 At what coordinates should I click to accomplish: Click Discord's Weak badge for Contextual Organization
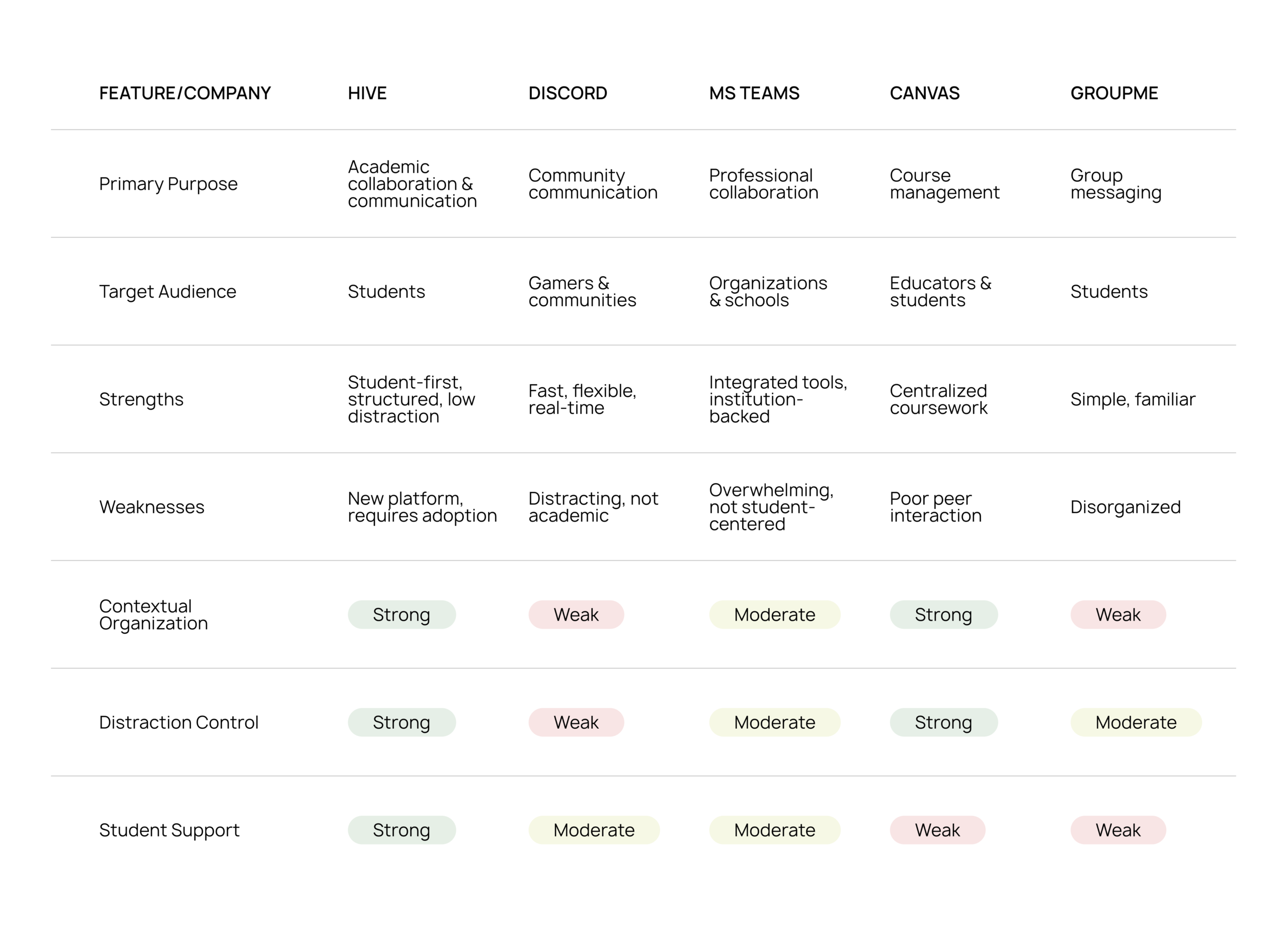[576, 615]
